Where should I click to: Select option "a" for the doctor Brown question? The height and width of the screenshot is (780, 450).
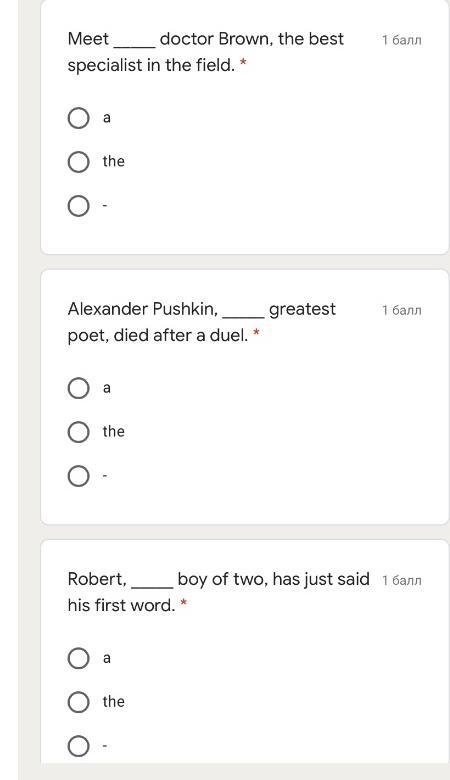click(x=78, y=118)
